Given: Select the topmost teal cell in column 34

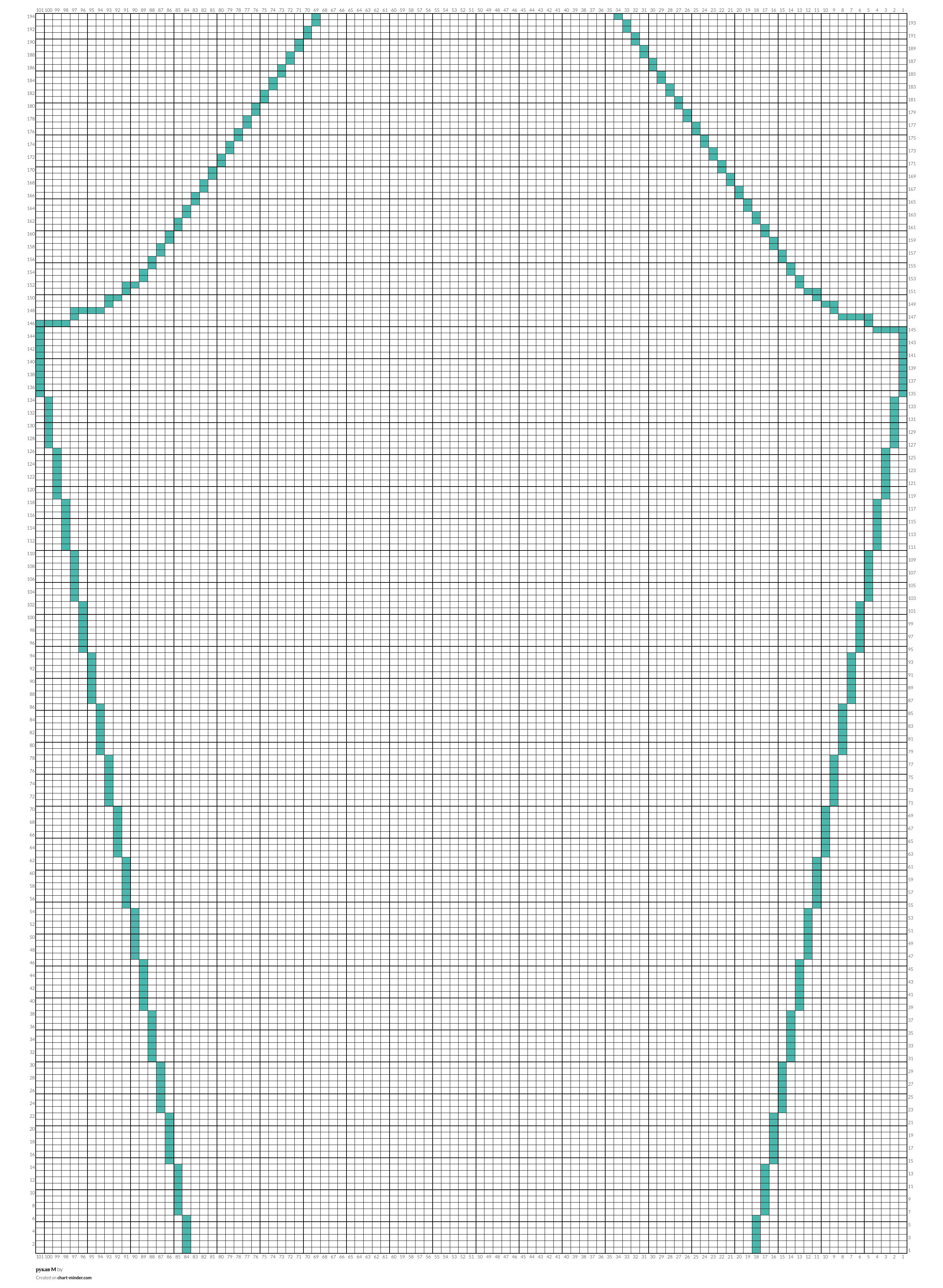Looking at the screenshot, I should click(x=618, y=17).
